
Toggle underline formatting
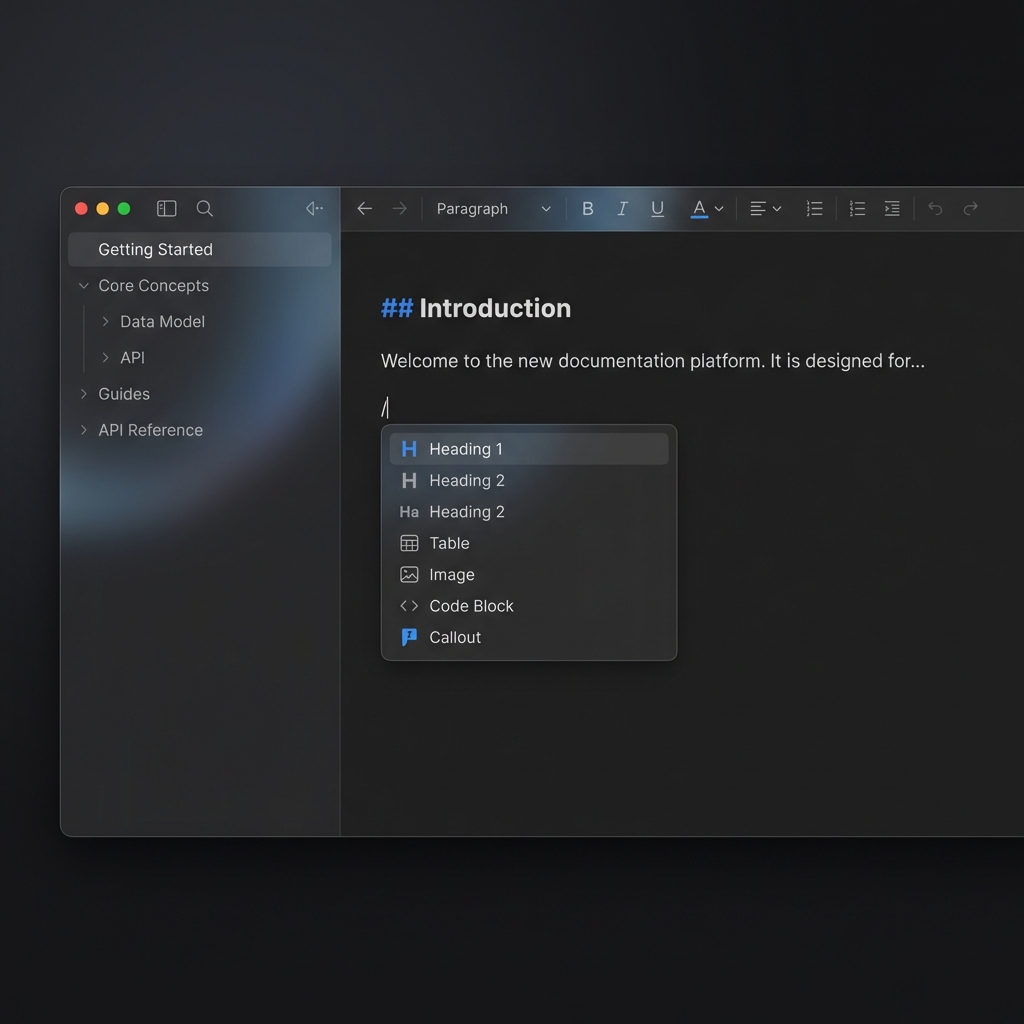click(657, 209)
